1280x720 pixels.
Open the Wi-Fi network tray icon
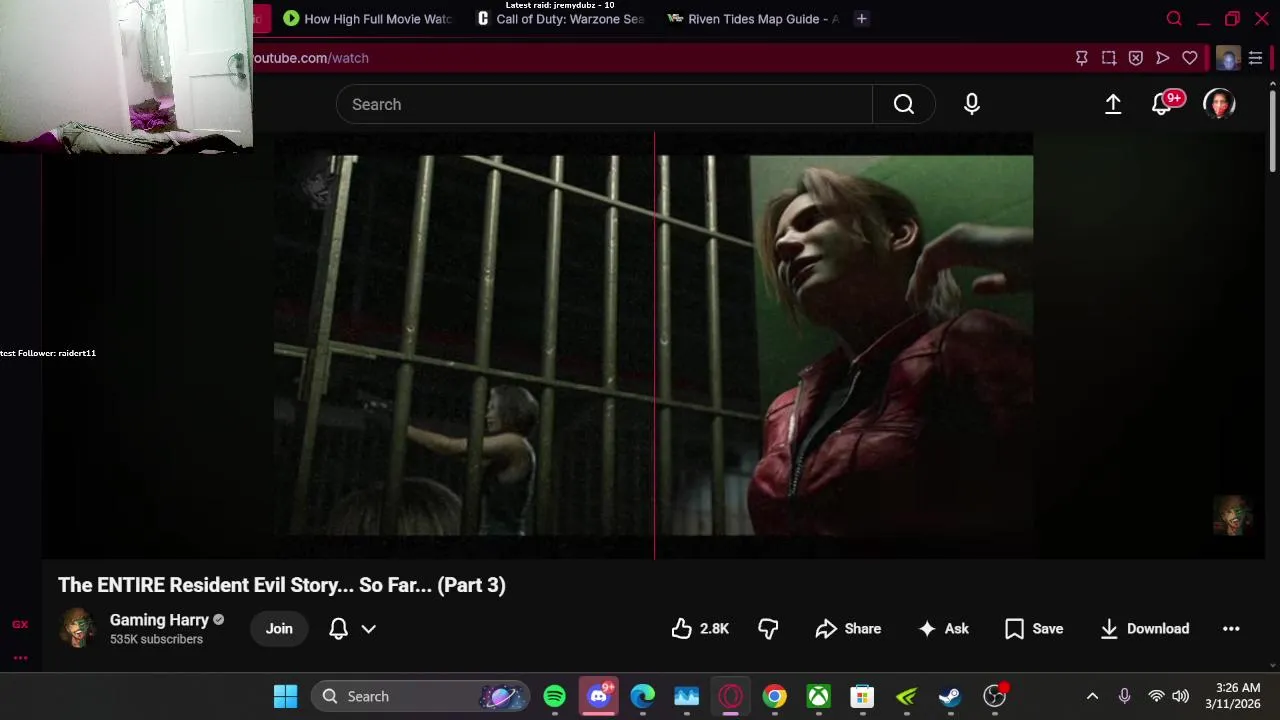[x=1156, y=696]
